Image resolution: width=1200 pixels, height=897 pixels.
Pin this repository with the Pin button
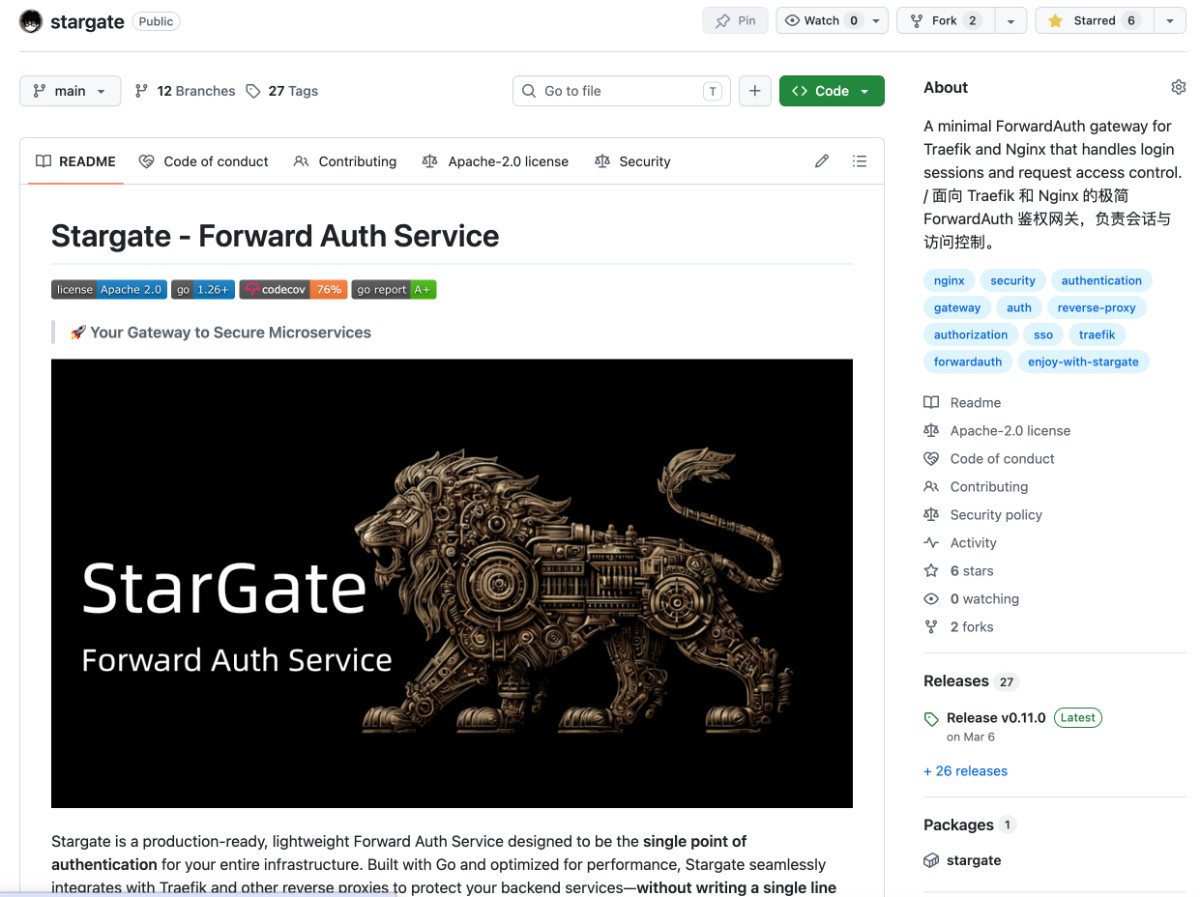735,21
